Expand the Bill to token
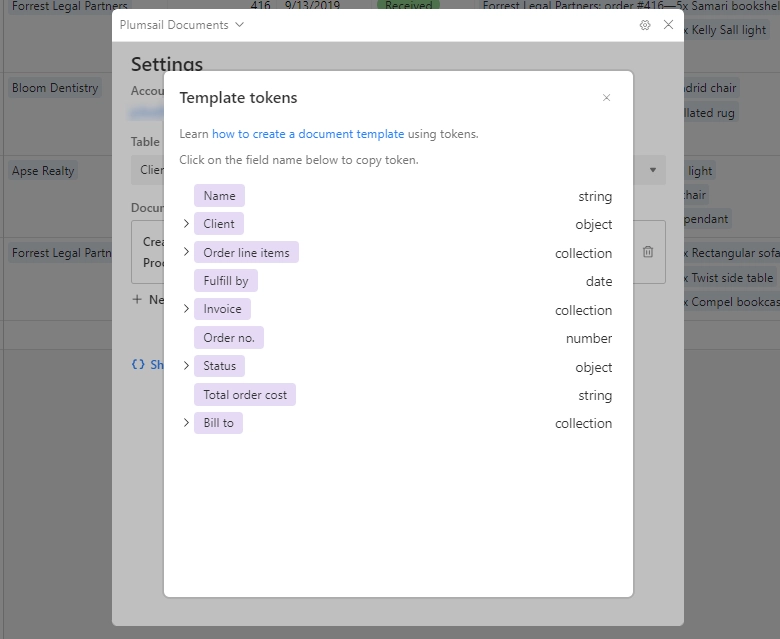The width and height of the screenshot is (780, 639). click(186, 423)
